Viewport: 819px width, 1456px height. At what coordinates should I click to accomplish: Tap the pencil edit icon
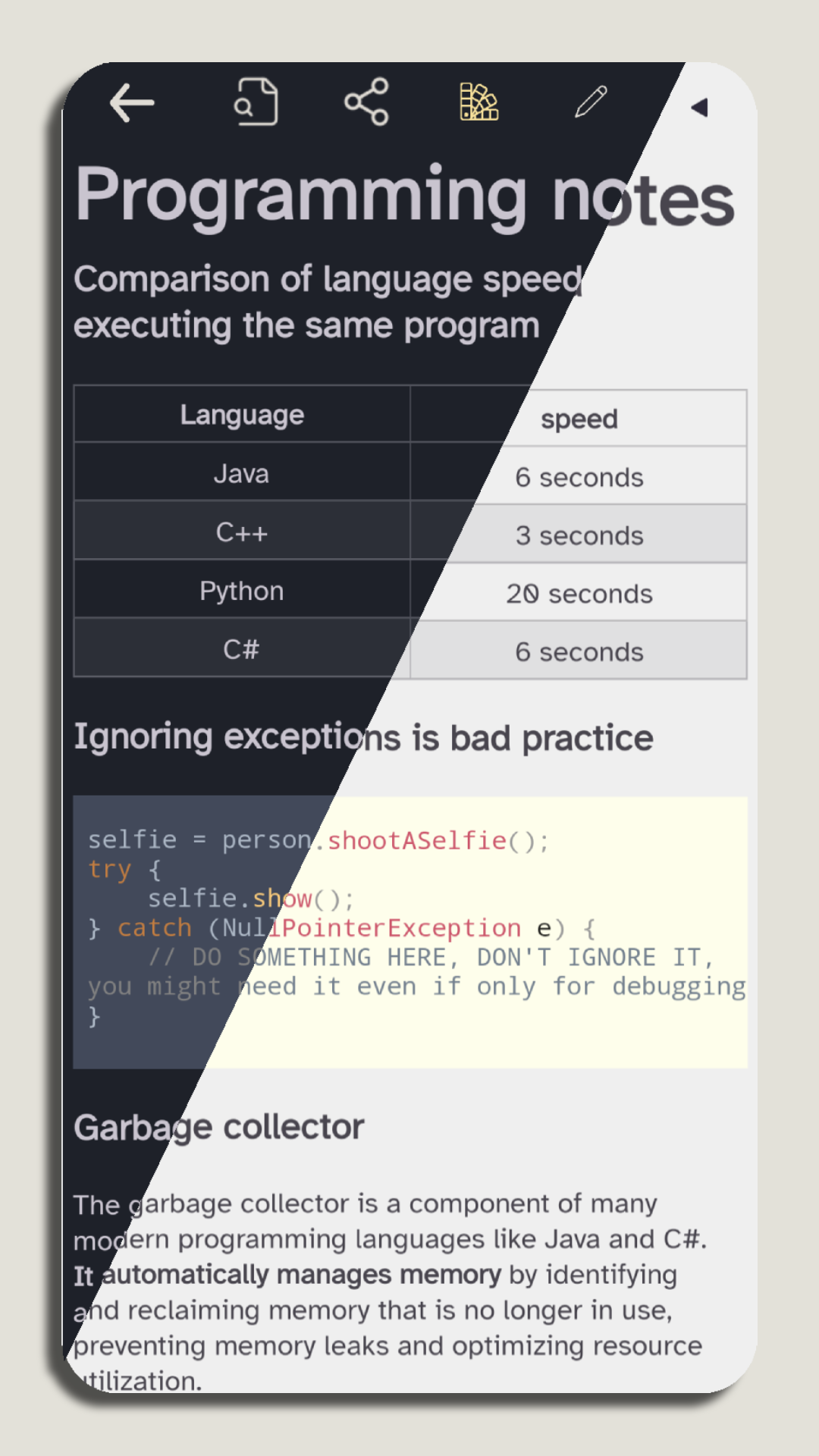[x=591, y=102]
